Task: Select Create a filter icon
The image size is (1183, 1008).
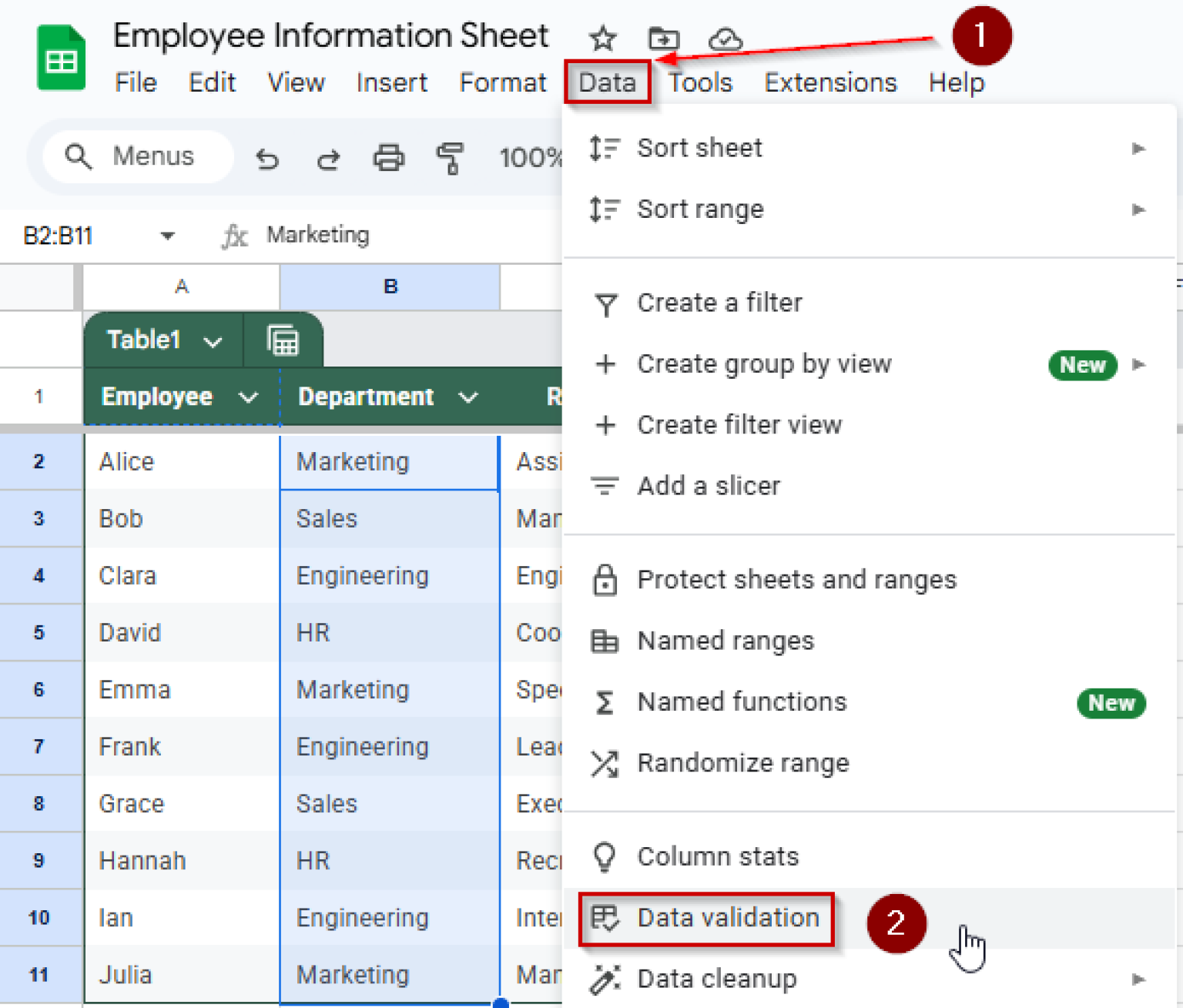Action: coord(607,303)
